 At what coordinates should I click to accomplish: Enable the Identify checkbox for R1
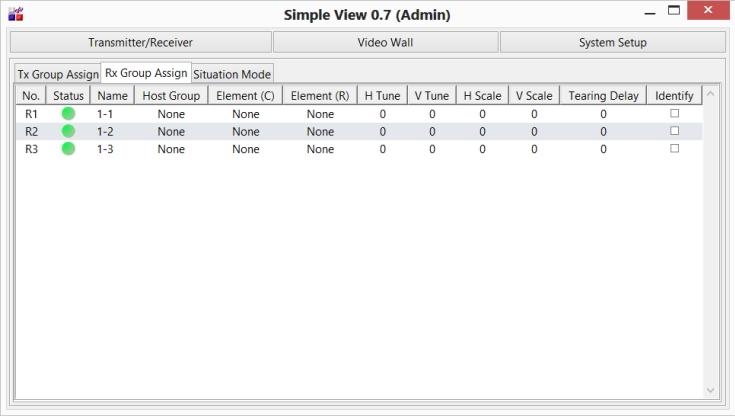coord(674,114)
